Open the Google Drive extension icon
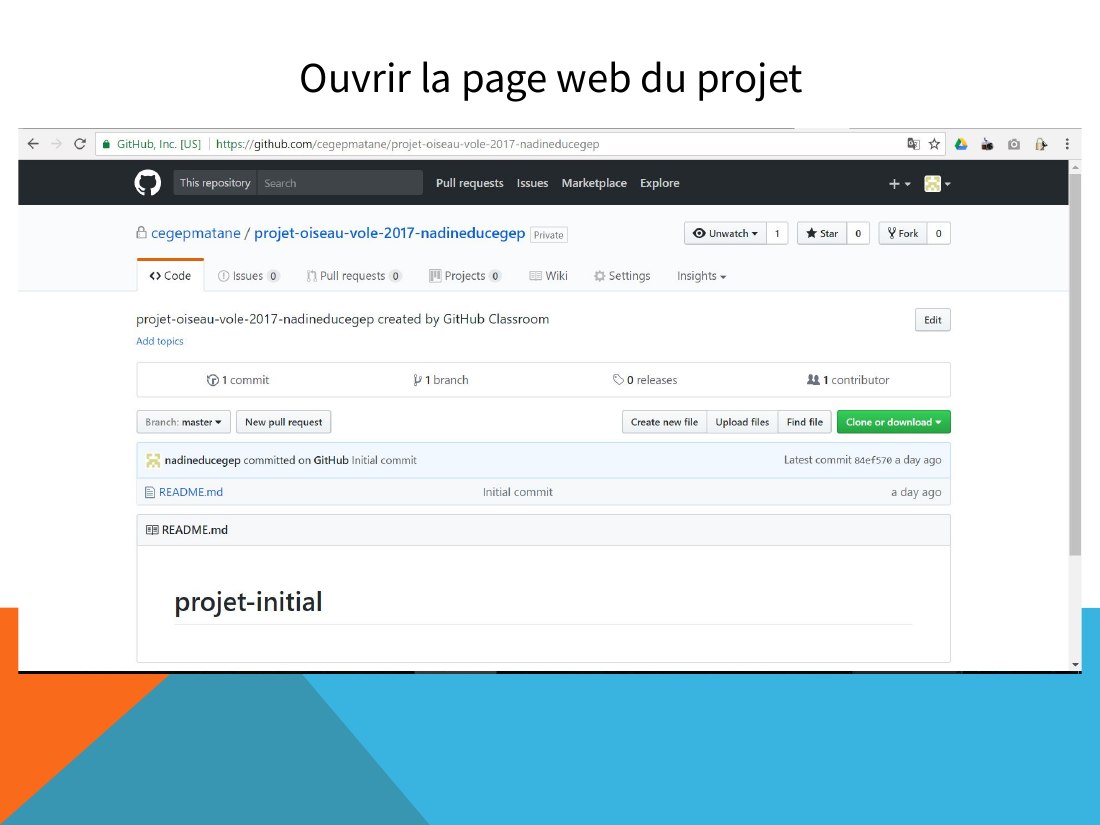1100x825 pixels. click(x=961, y=144)
